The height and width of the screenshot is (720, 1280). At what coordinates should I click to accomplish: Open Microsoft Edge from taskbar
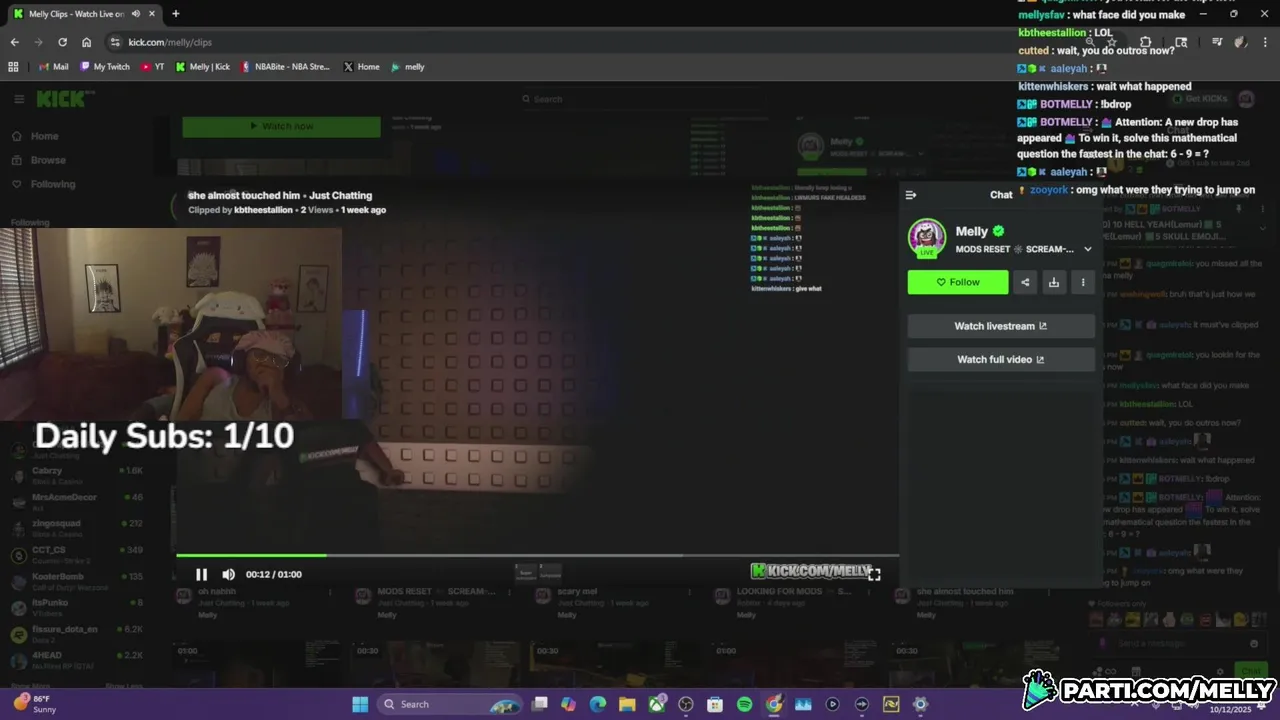[x=598, y=704]
